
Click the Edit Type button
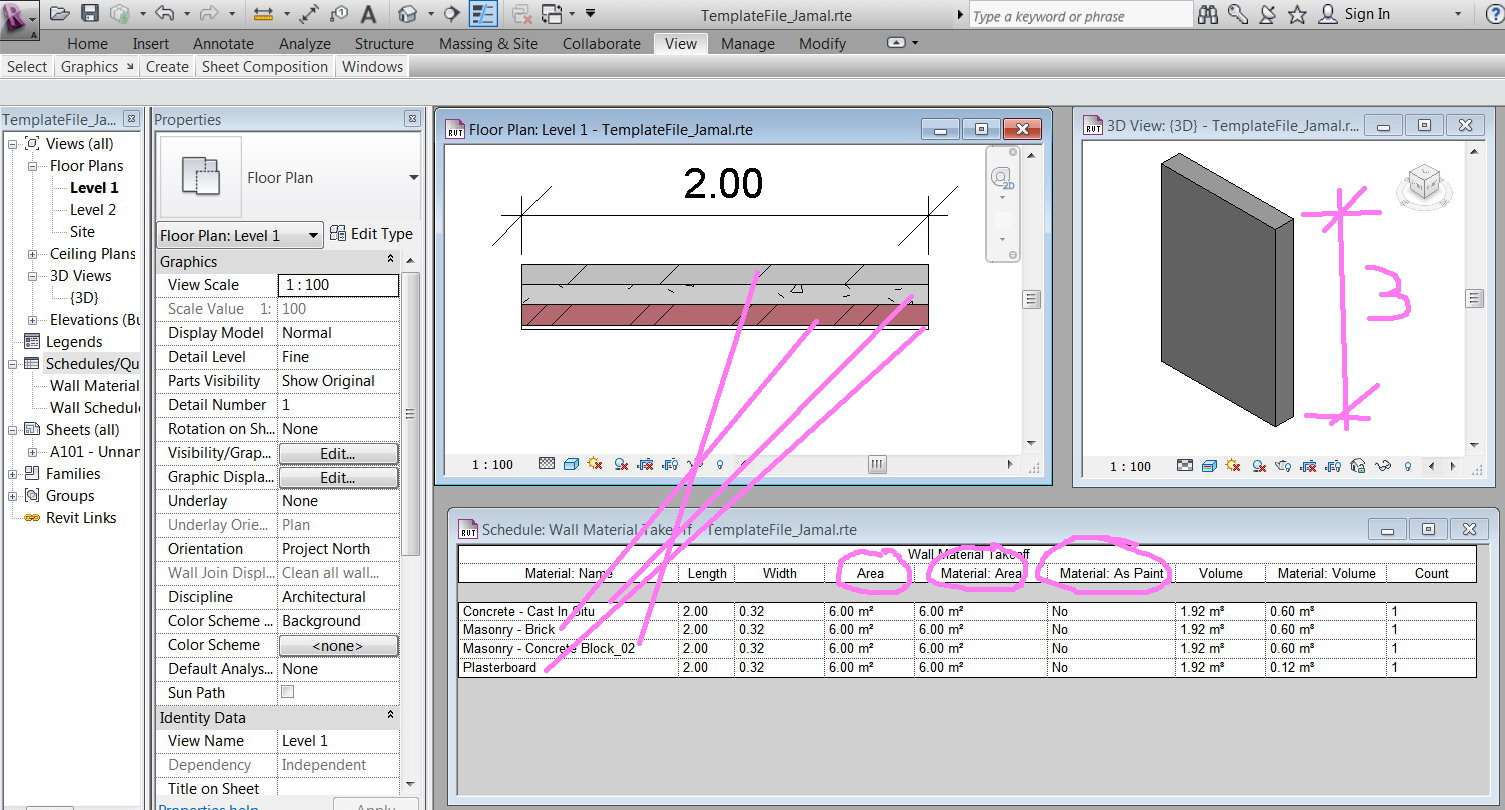point(371,234)
